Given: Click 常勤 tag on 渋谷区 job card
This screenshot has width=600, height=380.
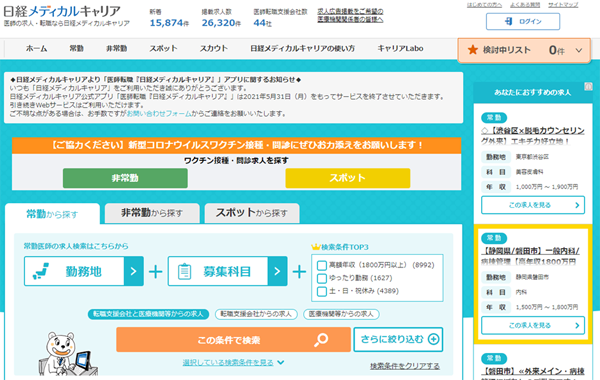Looking at the screenshot, I should point(494,117).
